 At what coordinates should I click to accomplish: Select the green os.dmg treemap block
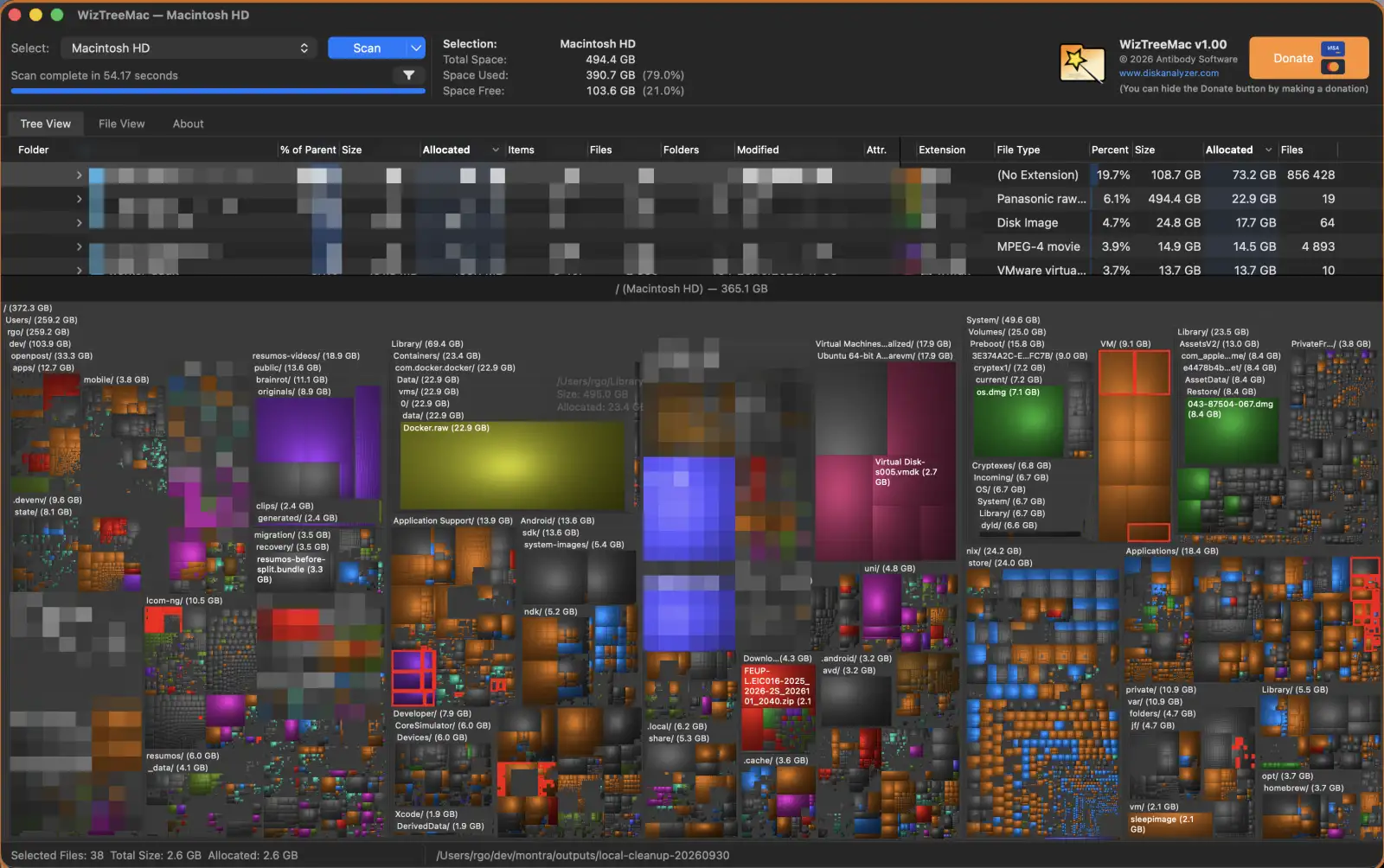(1018, 421)
